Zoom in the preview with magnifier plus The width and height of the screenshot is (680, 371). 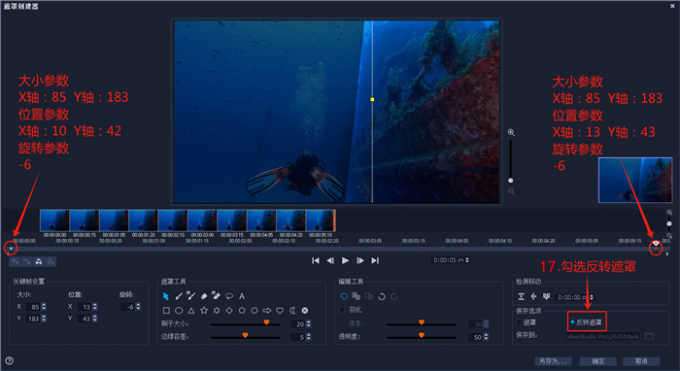(x=511, y=132)
